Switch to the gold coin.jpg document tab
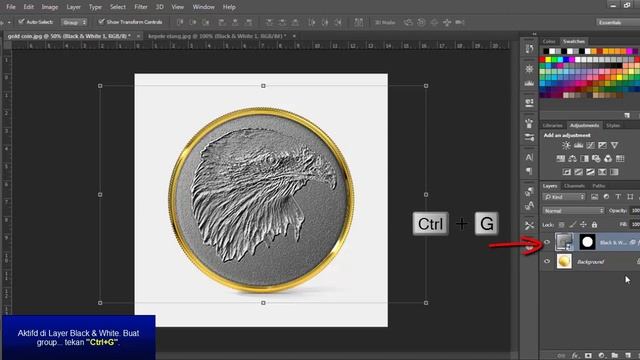Screen dimensions: 640x360 [69, 36]
